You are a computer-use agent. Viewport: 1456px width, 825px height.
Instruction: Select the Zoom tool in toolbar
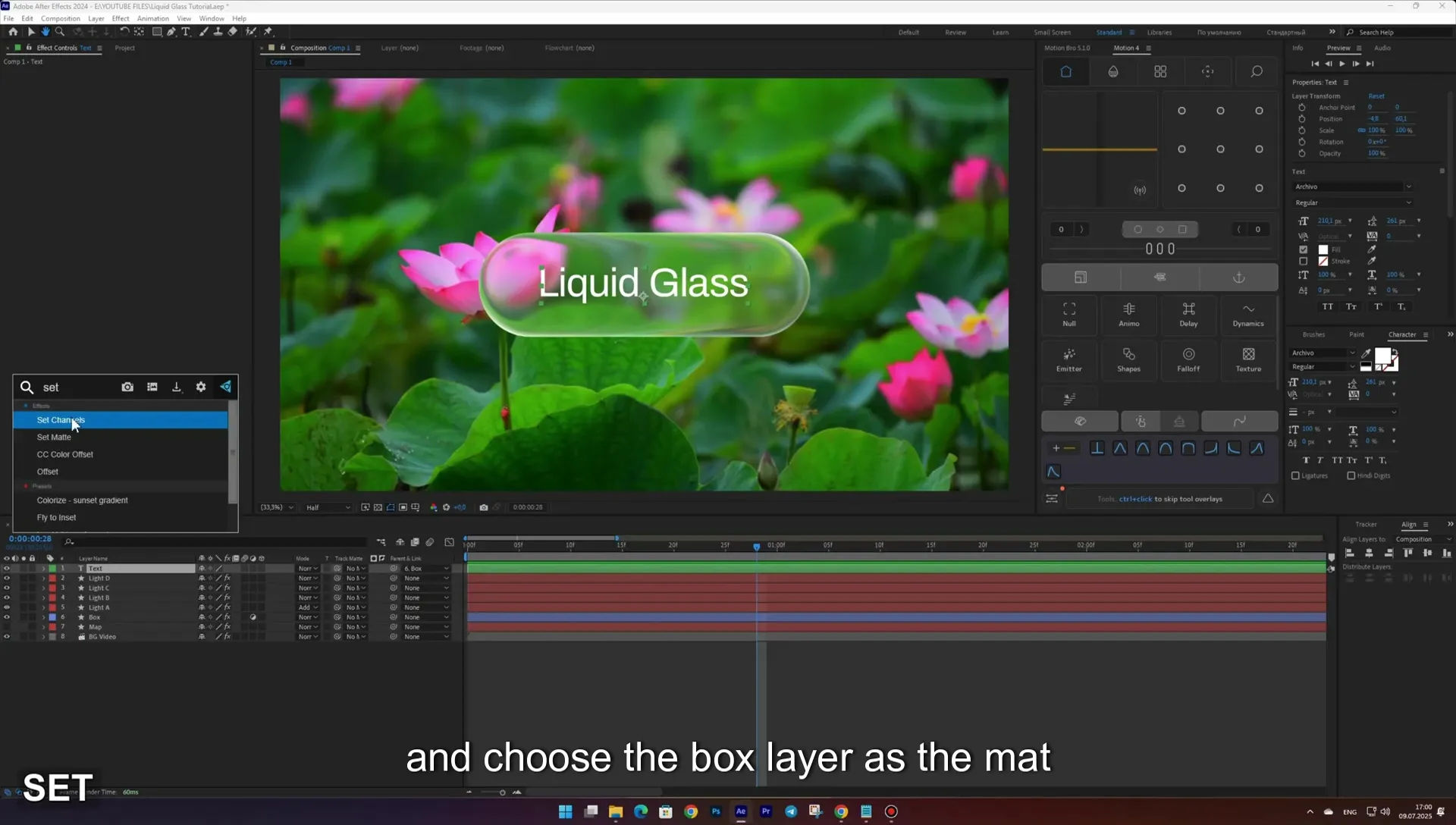(x=60, y=32)
